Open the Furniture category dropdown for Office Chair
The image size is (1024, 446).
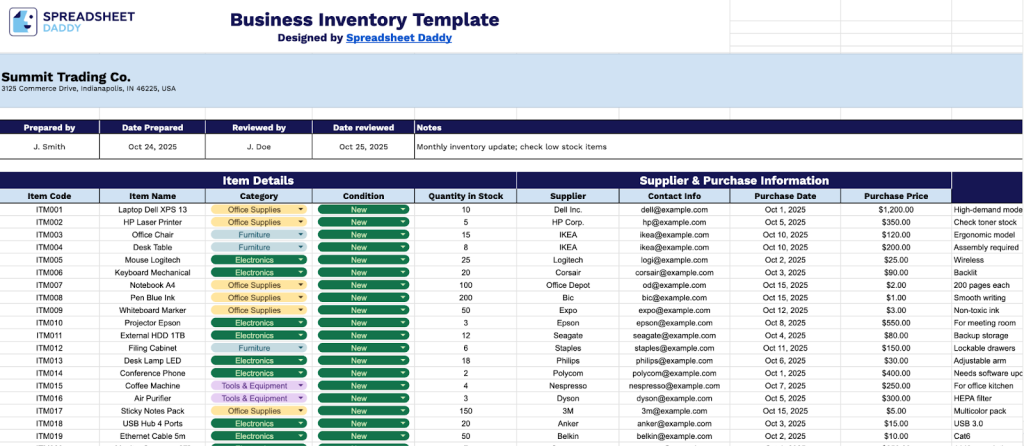coord(301,235)
